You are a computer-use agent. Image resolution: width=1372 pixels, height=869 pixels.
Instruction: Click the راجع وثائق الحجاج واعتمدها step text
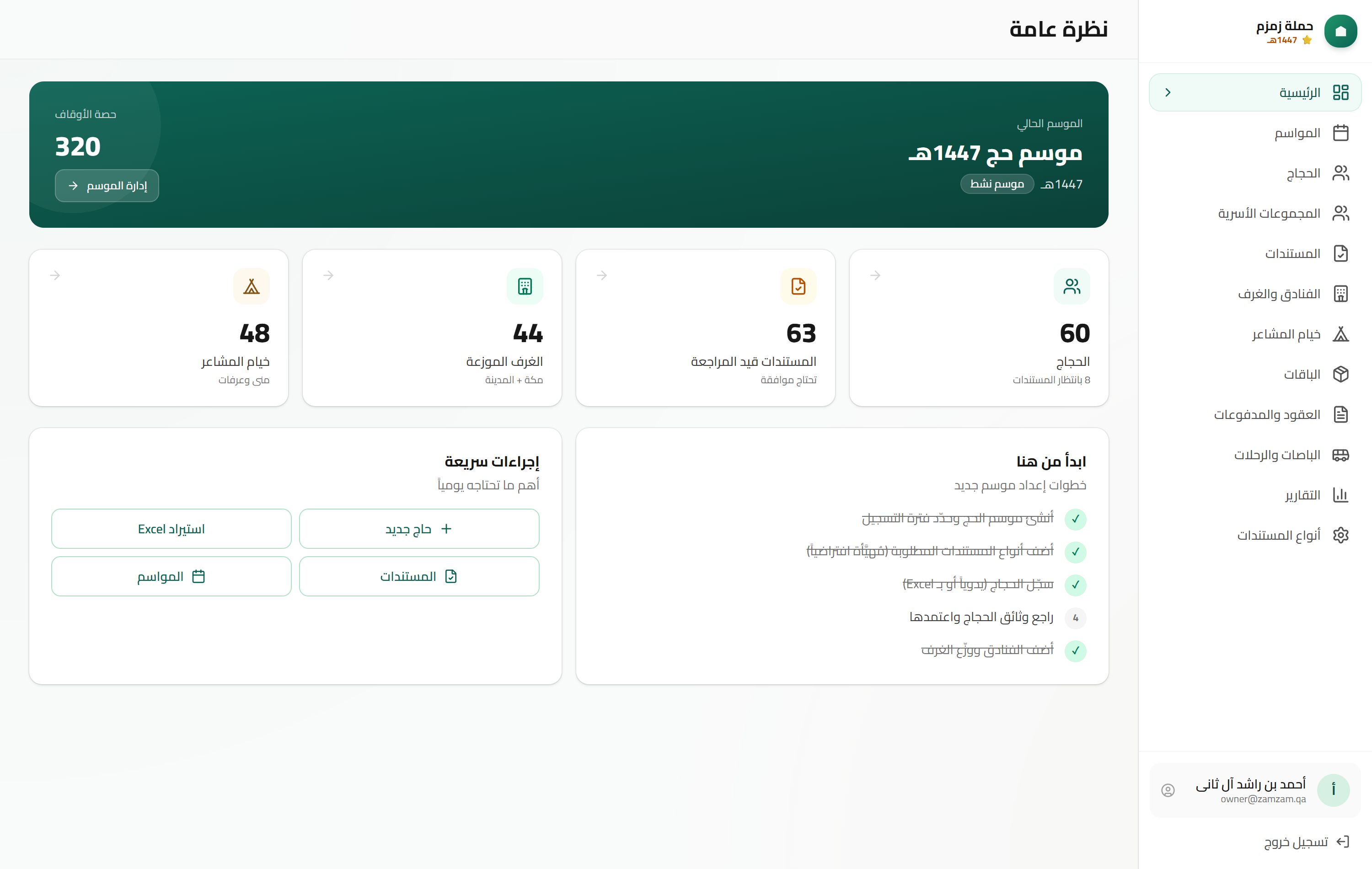click(x=981, y=618)
